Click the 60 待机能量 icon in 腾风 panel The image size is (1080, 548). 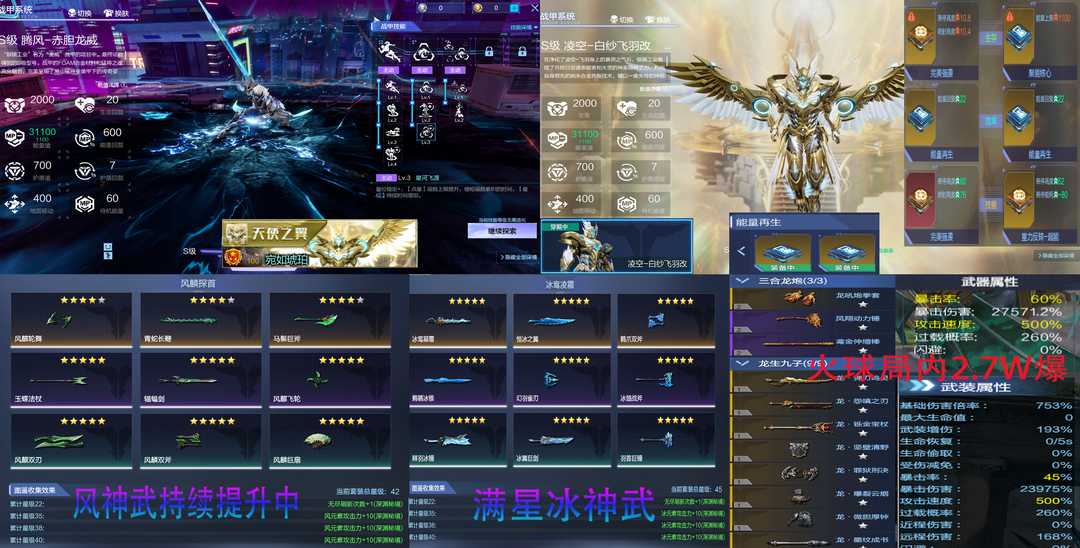(85, 203)
